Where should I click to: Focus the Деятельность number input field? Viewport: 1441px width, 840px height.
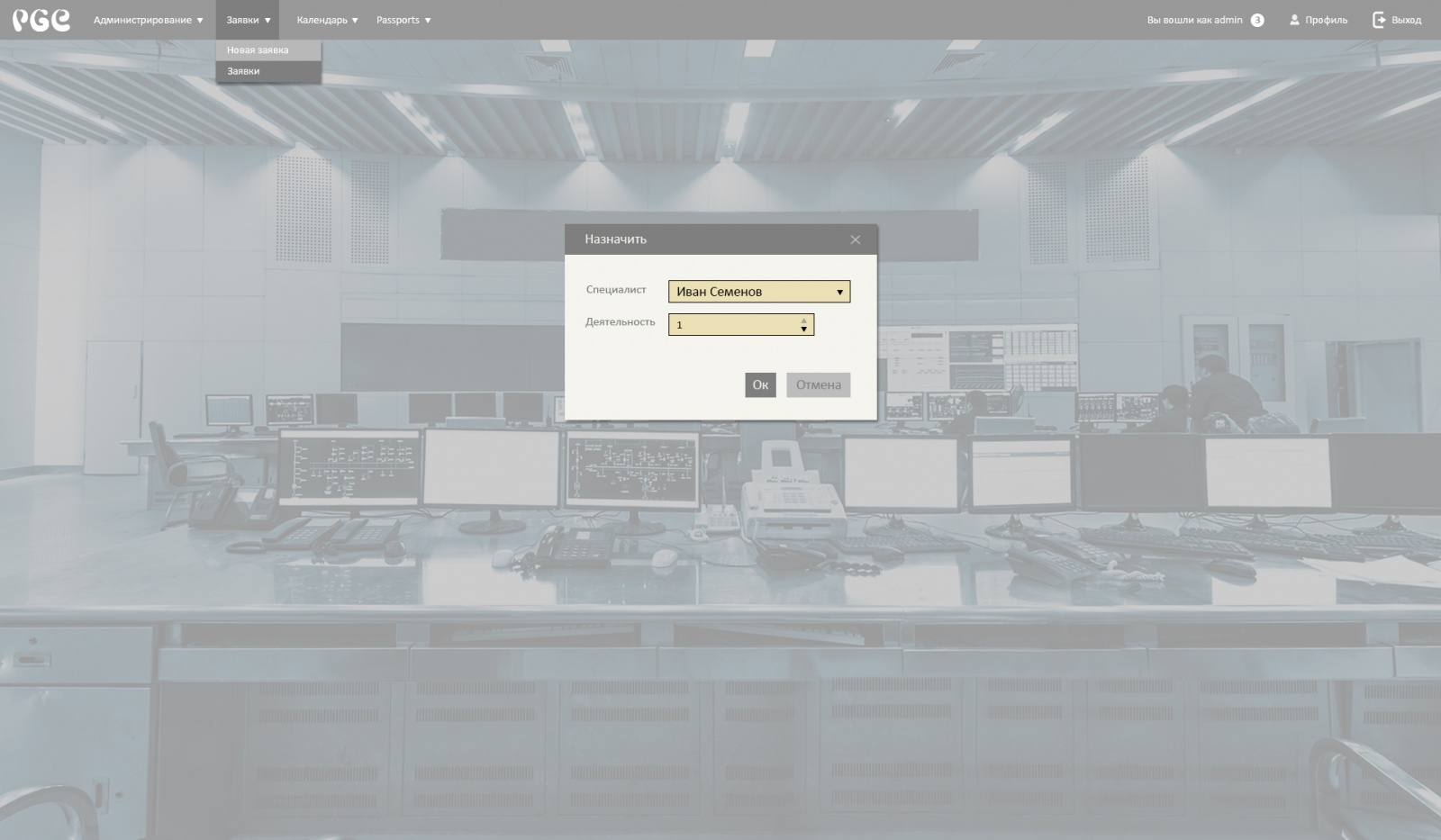point(741,324)
